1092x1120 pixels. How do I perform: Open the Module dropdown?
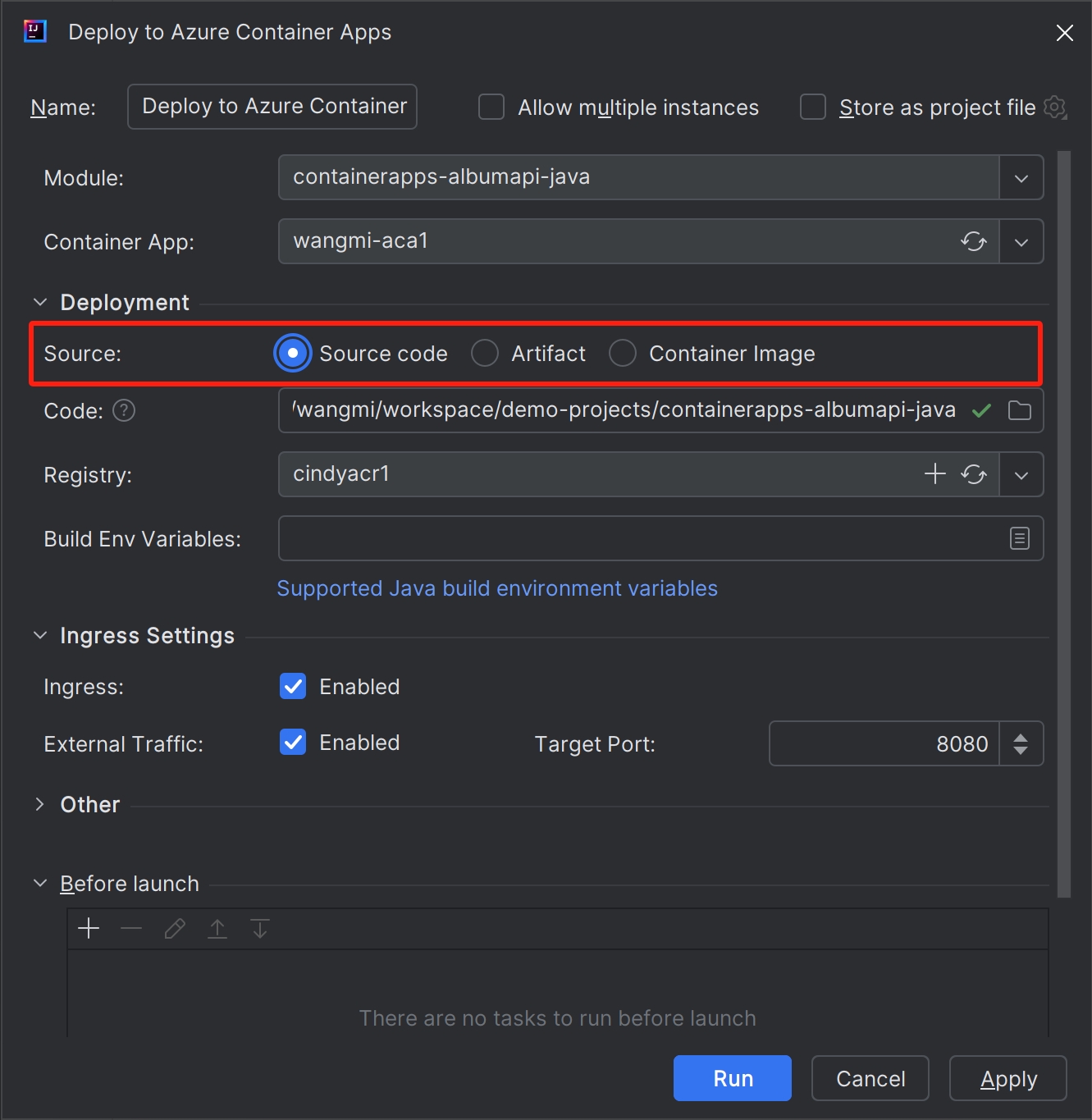[1021, 178]
